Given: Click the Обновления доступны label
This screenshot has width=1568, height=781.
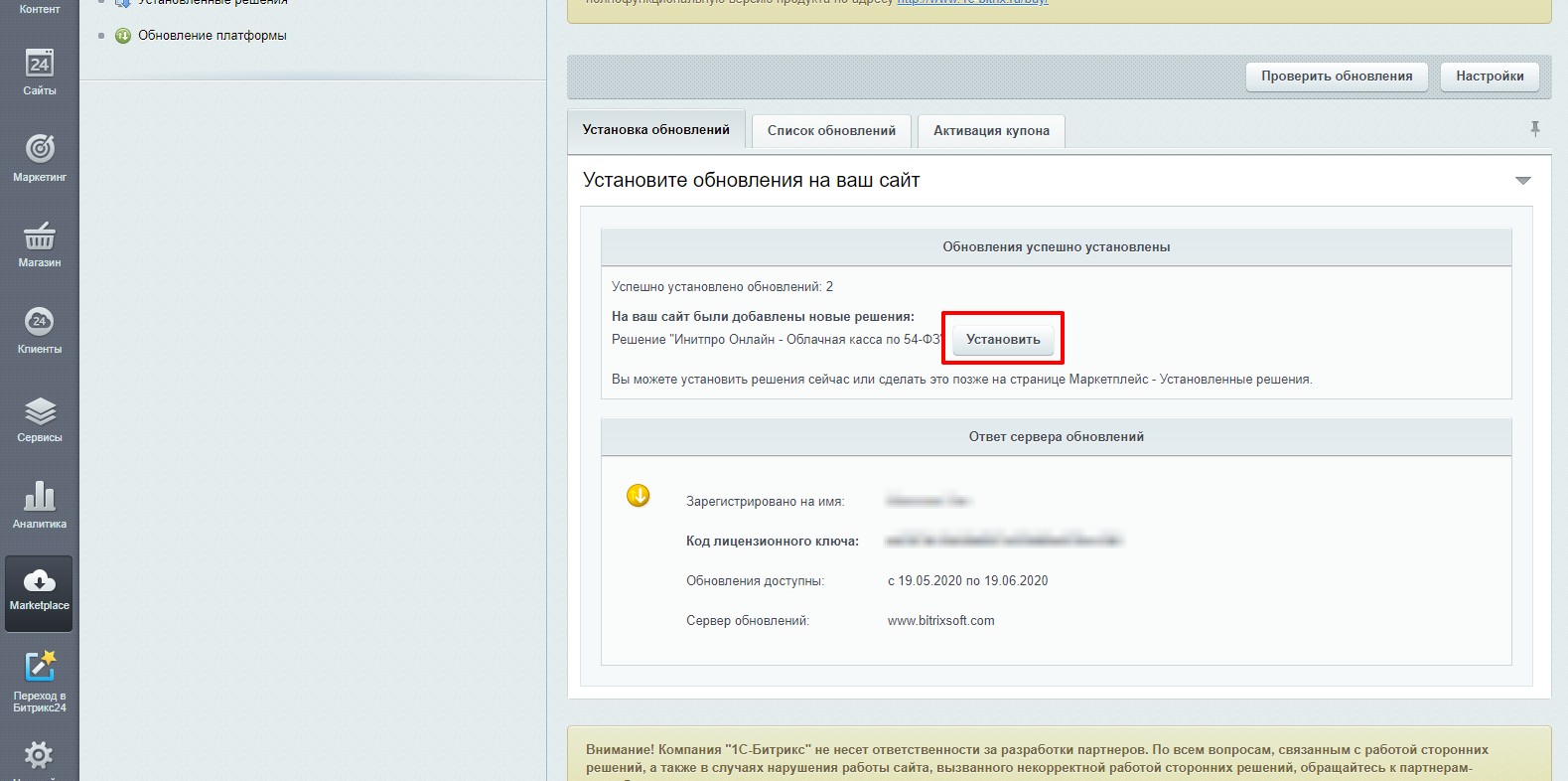Looking at the screenshot, I should (755, 581).
